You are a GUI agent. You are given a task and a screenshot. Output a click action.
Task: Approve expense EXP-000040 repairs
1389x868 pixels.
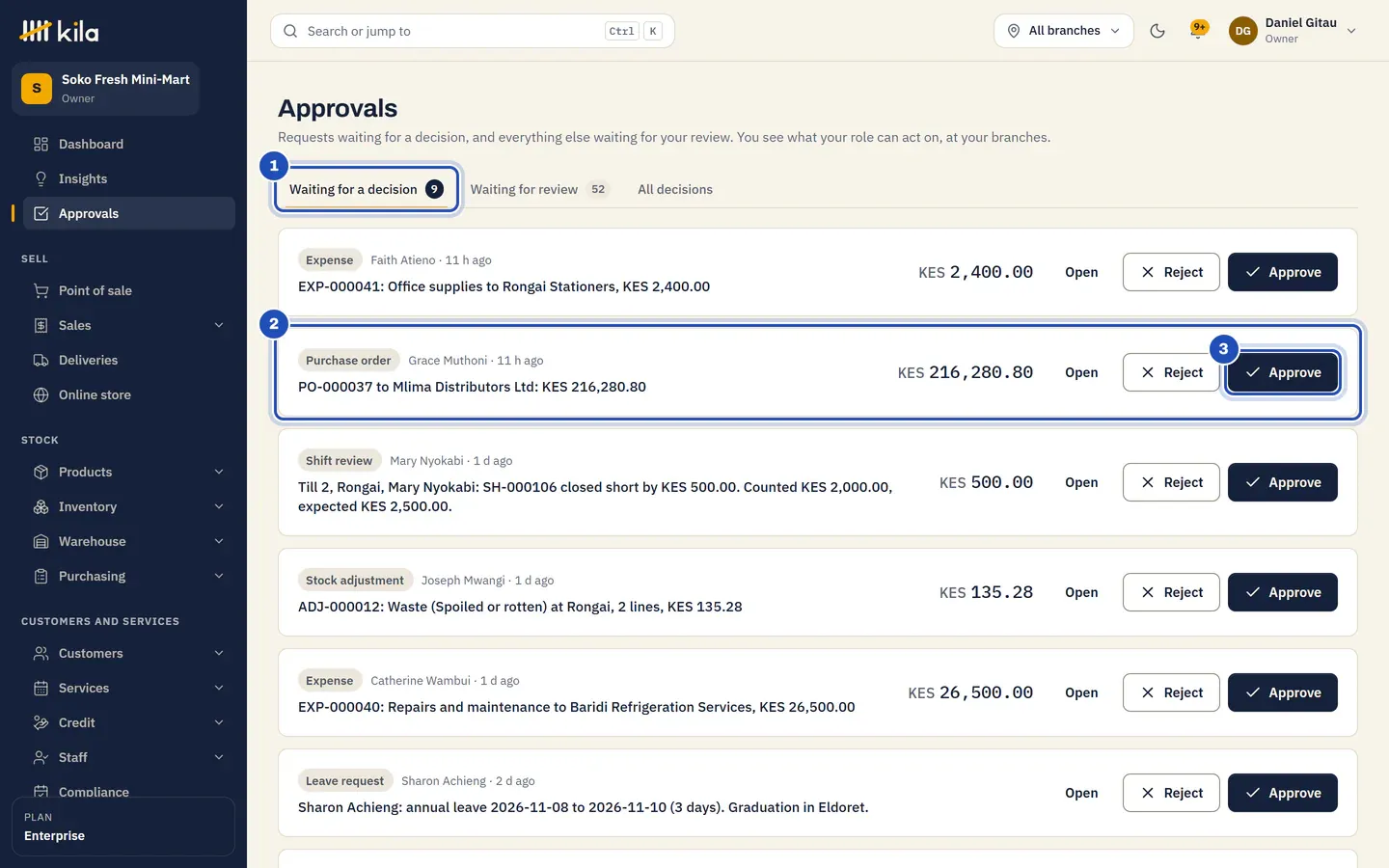tap(1283, 692)
